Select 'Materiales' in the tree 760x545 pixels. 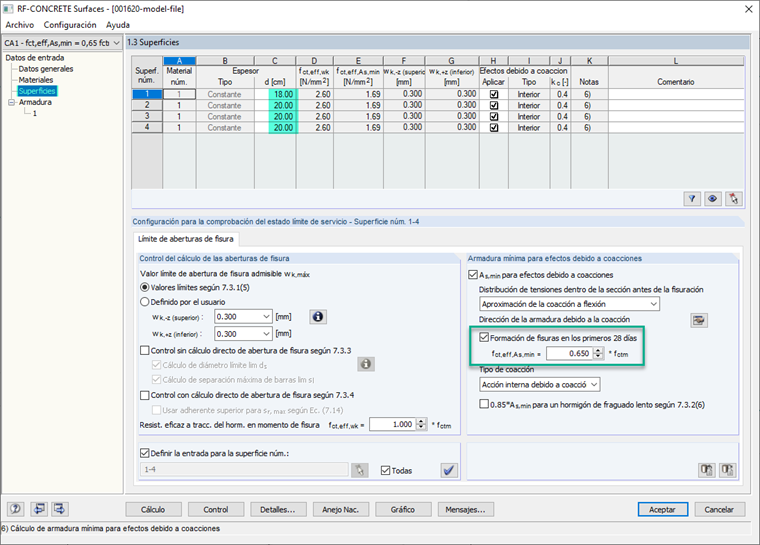pos(36,80)
